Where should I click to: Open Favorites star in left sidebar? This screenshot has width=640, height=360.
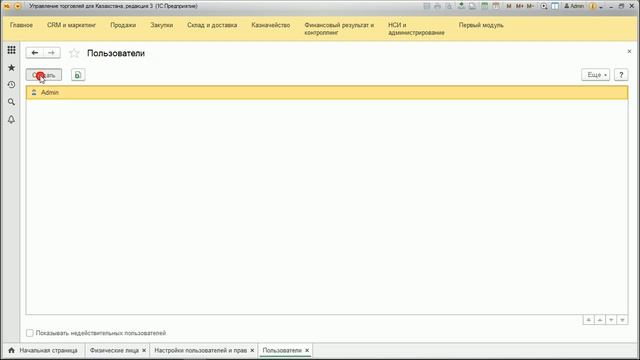[x=11, y=68]
